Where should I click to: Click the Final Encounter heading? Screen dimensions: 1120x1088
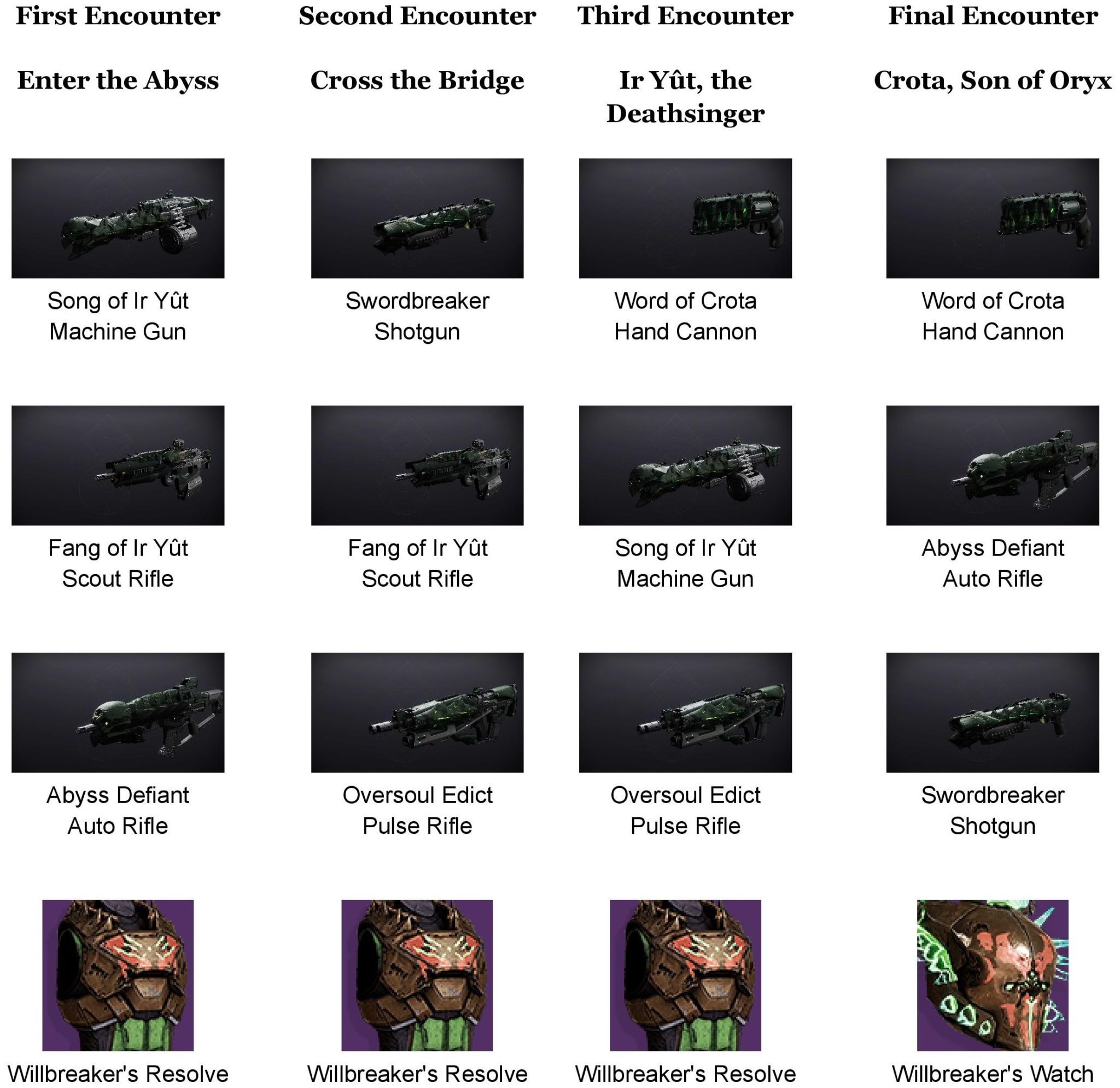pyautogui.click(x=993, y=15)
